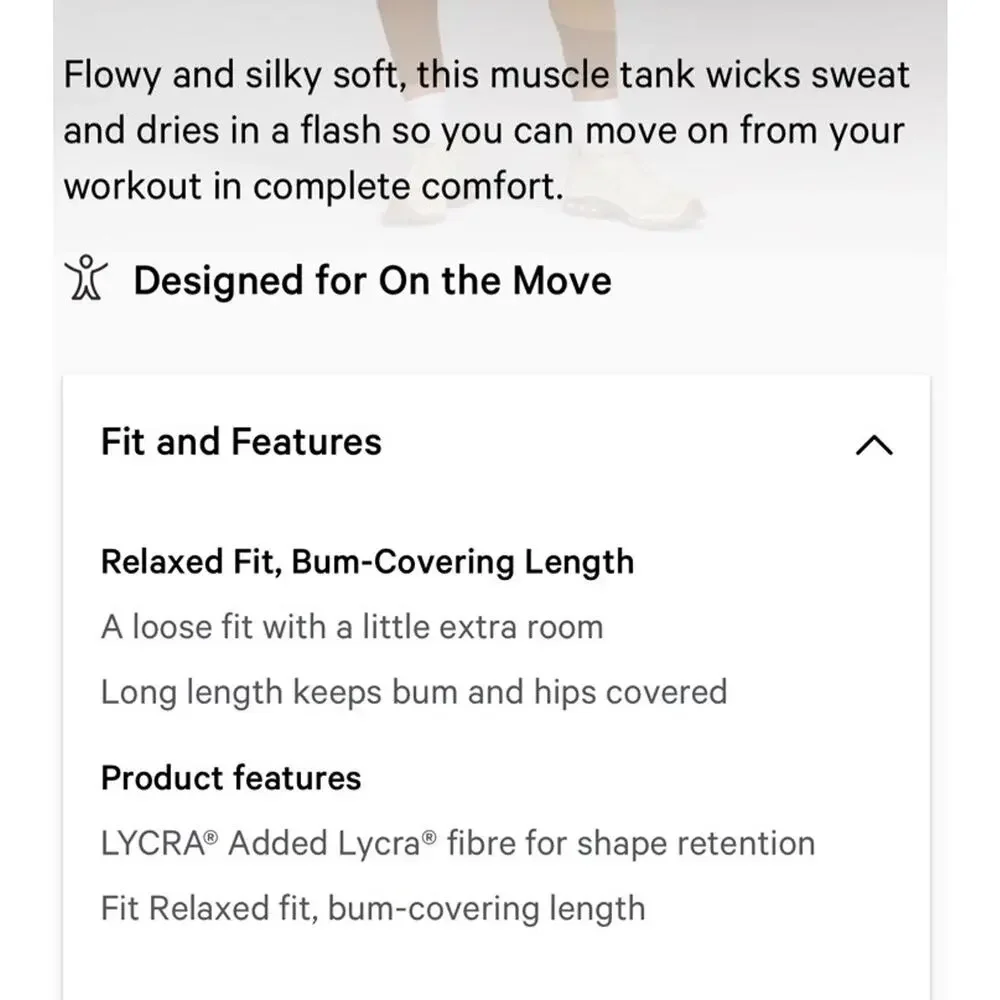Select the Relaxed Fit, Bum-Covering Length heading
1000x1000 pixels.
(367, 562)
